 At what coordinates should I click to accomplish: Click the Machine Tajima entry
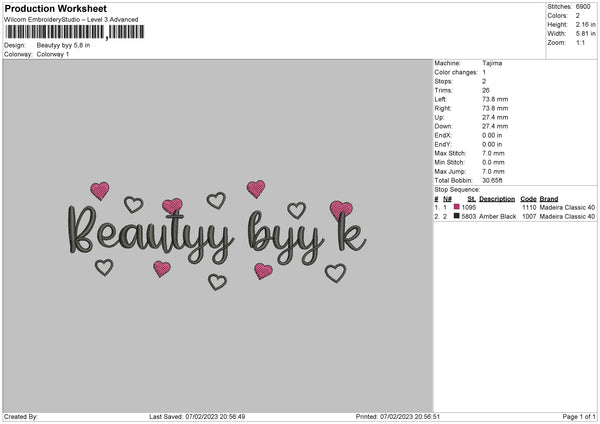[492, 63]
